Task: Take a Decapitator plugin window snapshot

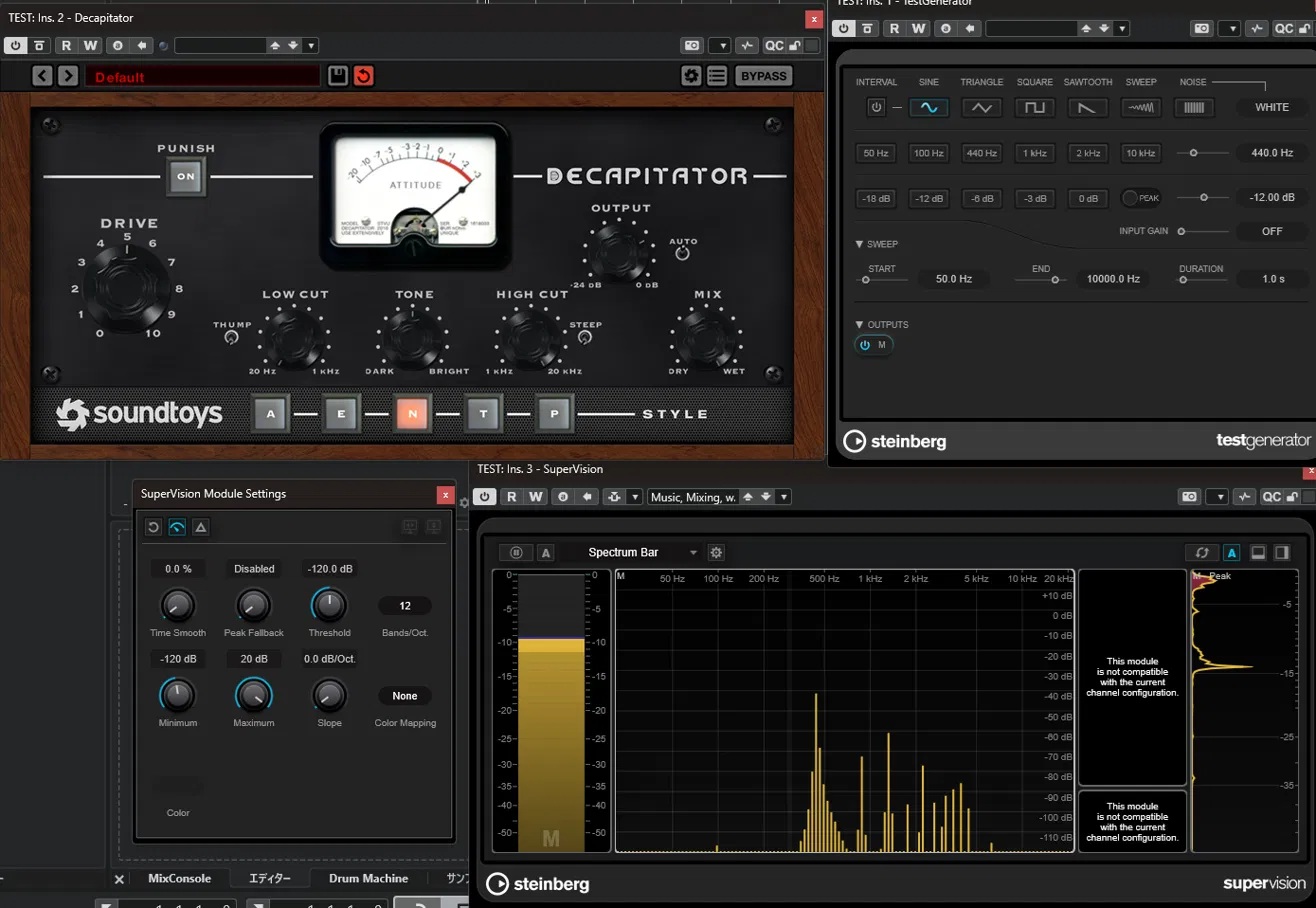Action: point(691,45)
